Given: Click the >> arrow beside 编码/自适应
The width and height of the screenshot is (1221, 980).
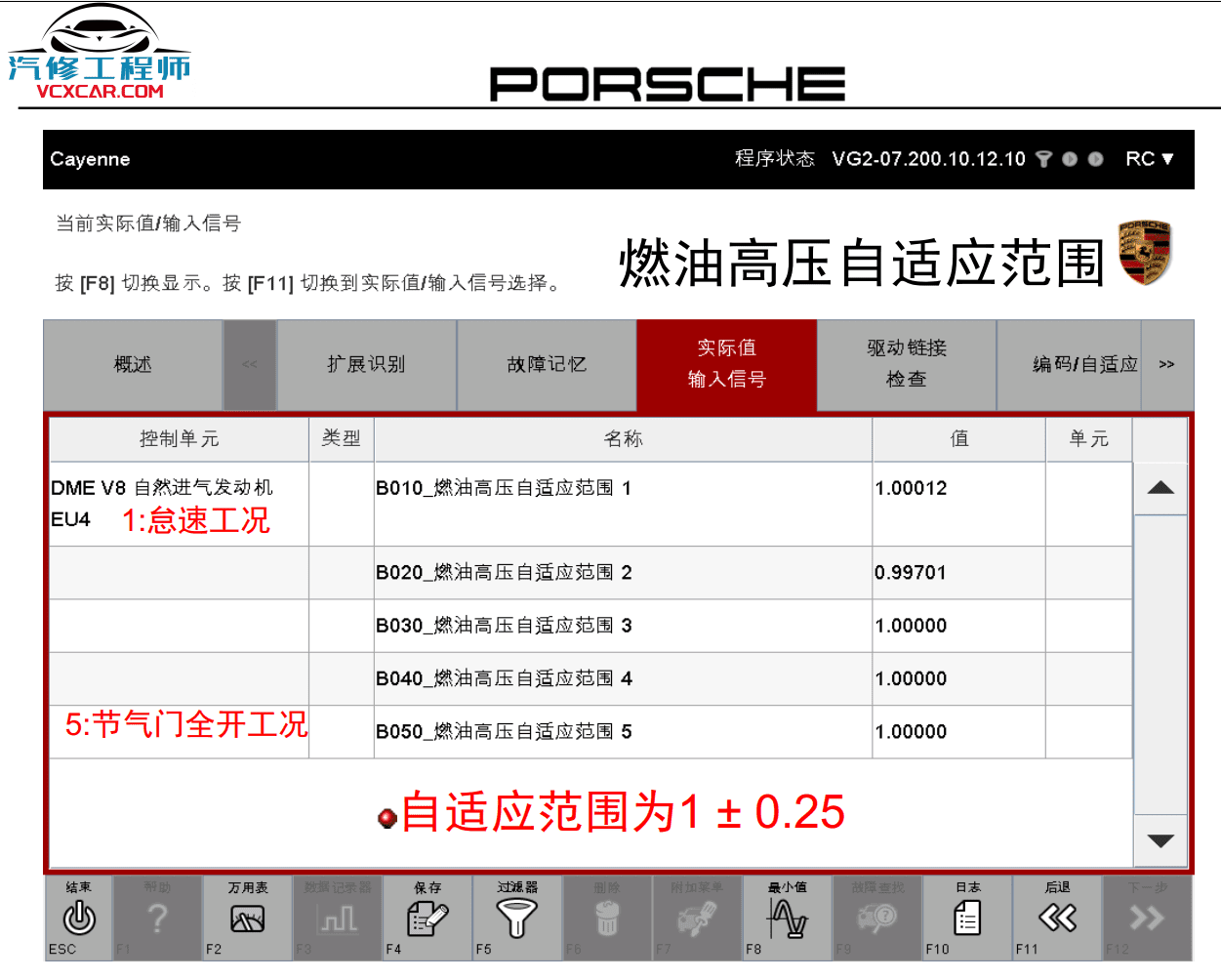Looking at the screenshot, I should (1167, 364).
